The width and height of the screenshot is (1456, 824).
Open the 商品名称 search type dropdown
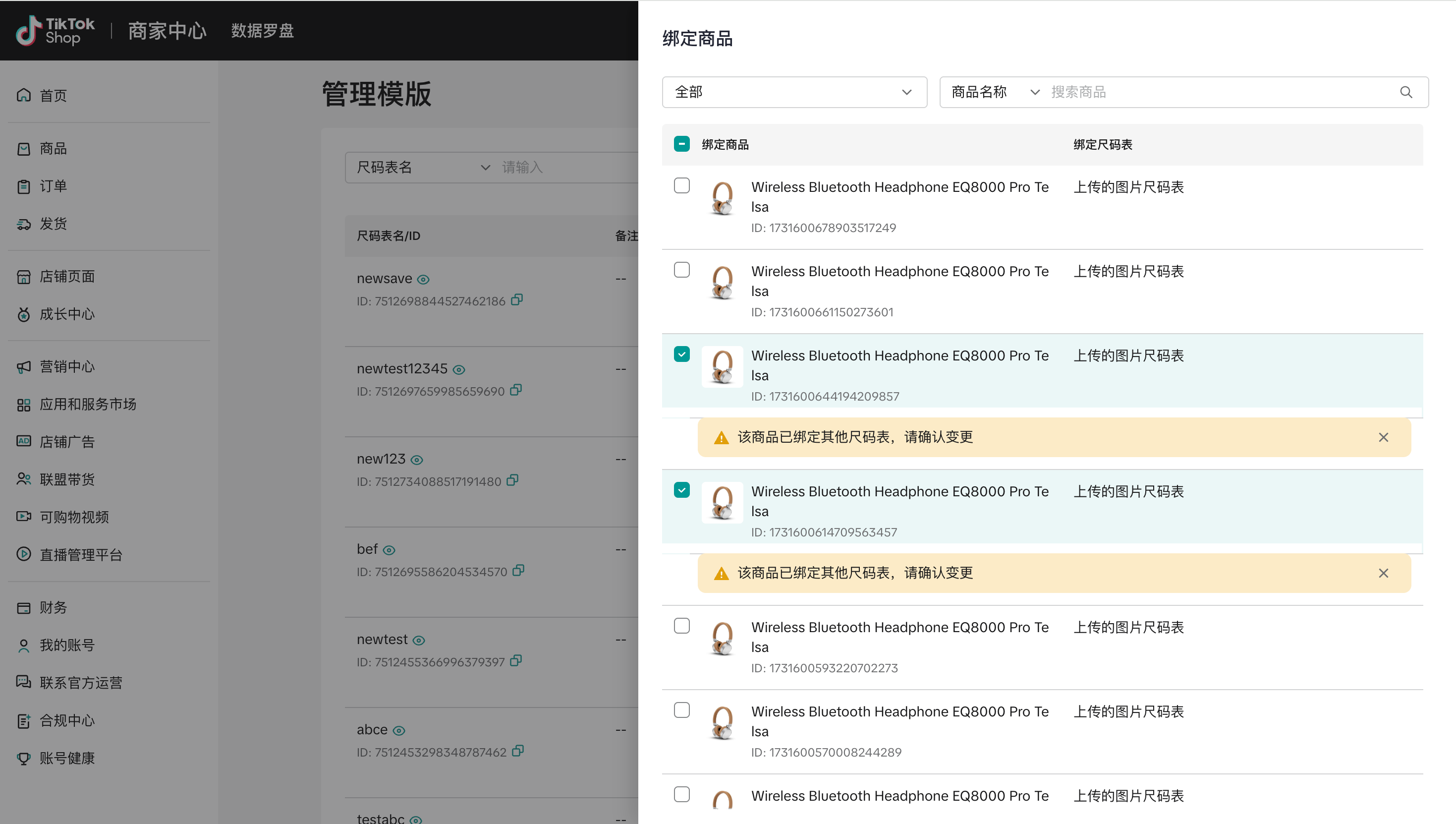click(995, 92)
